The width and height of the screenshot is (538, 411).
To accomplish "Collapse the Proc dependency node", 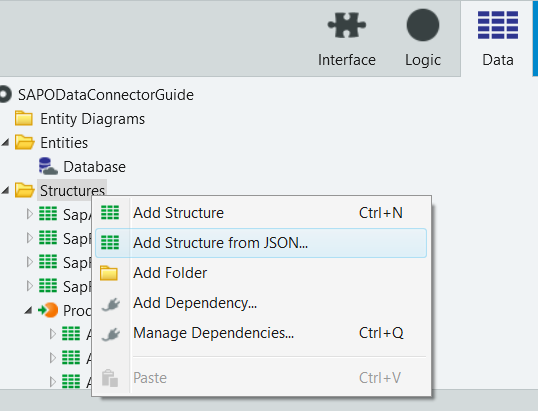I will pos(28,310).
